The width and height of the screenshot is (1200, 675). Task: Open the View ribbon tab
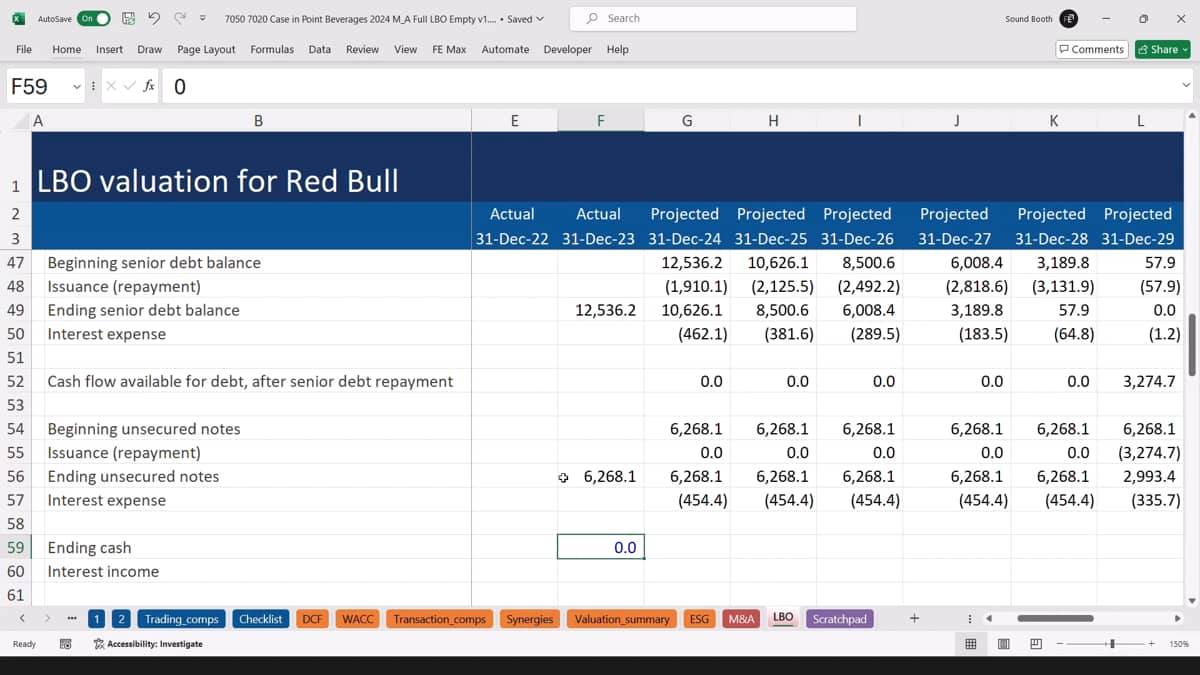click(406, 49)
